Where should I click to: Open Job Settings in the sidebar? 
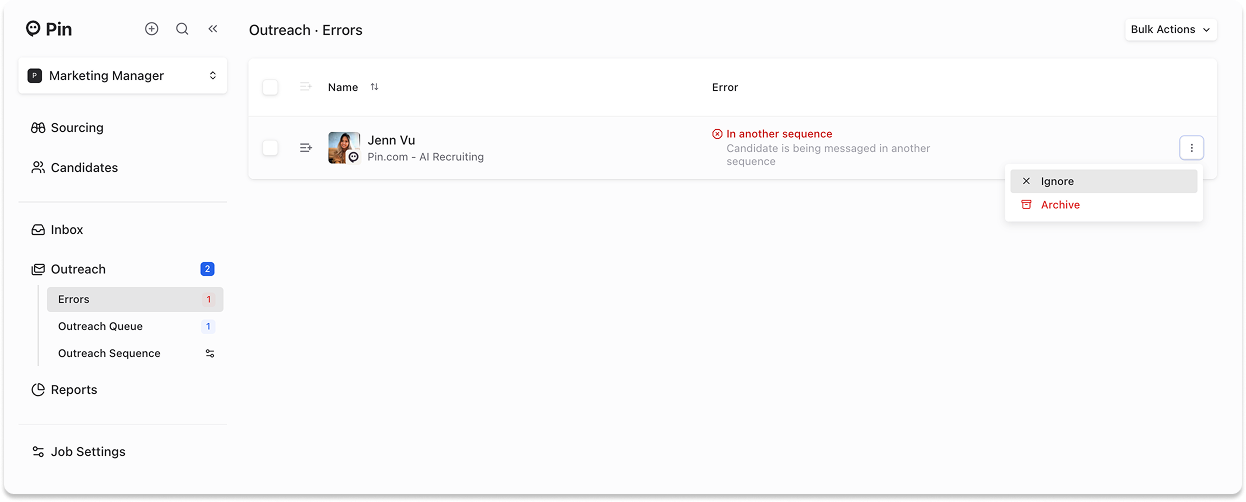click(x=88, y=452)
